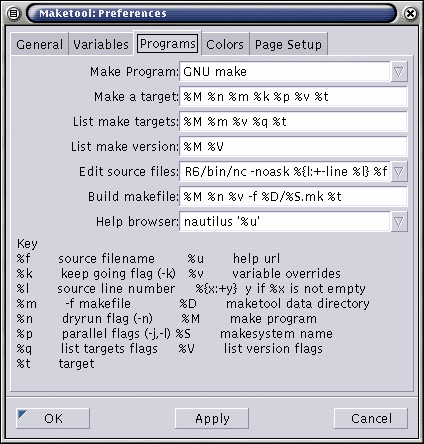Image resolution: width=424 pixels, height=444 pixels.
Task: Focus the Make a target field
Action: coord(293,97)
